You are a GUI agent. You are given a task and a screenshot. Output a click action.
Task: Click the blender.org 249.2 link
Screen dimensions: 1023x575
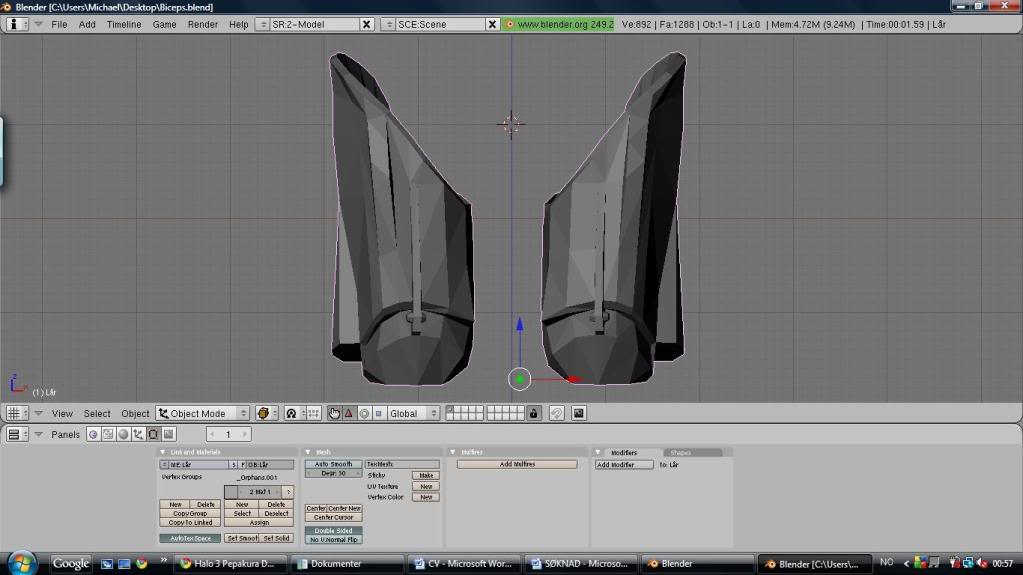[558, 24]
